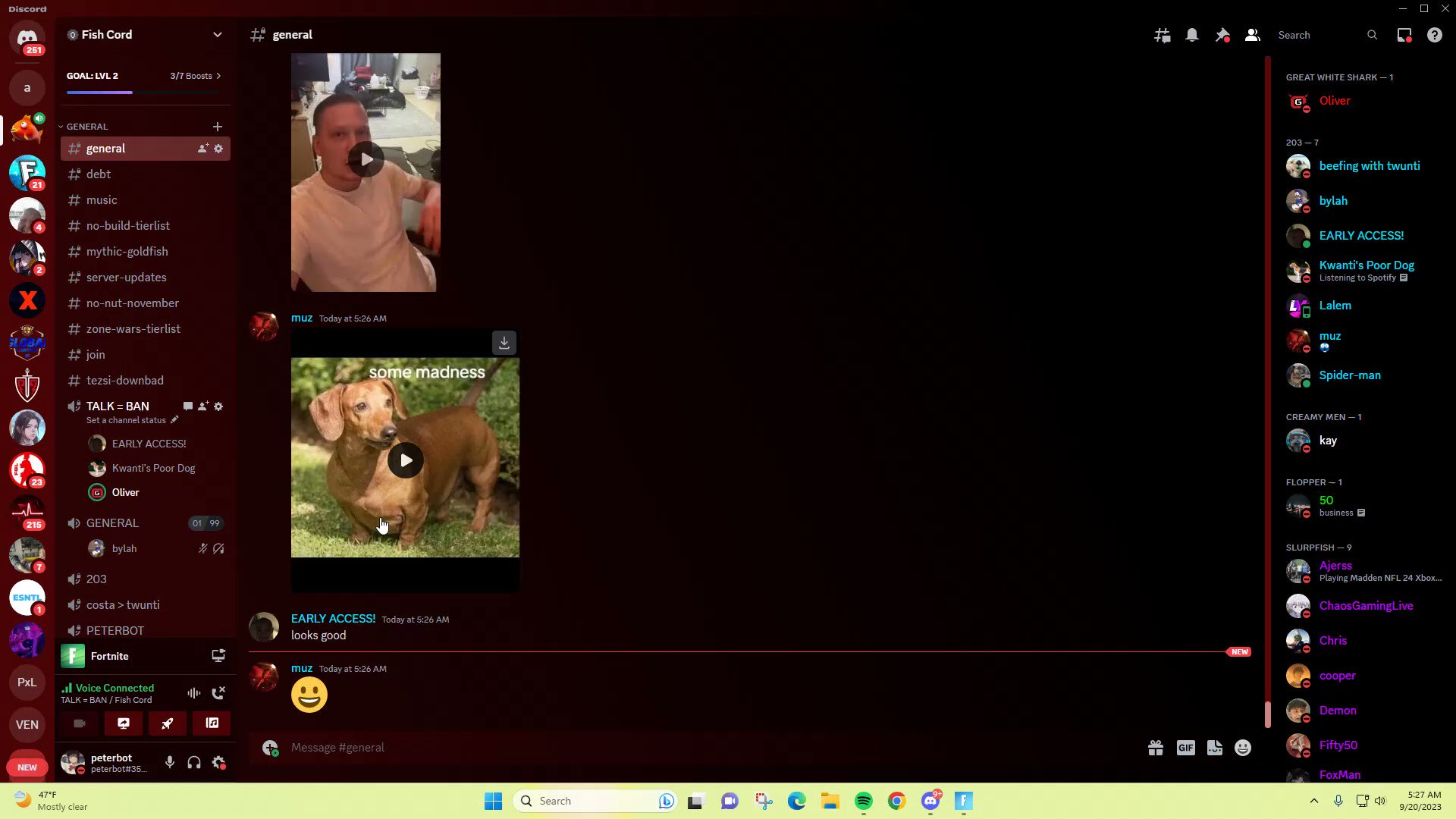Open the Threads icon in header
Screen dimensions: 1456x819
pyautogui.click(x=1162, y=35)
